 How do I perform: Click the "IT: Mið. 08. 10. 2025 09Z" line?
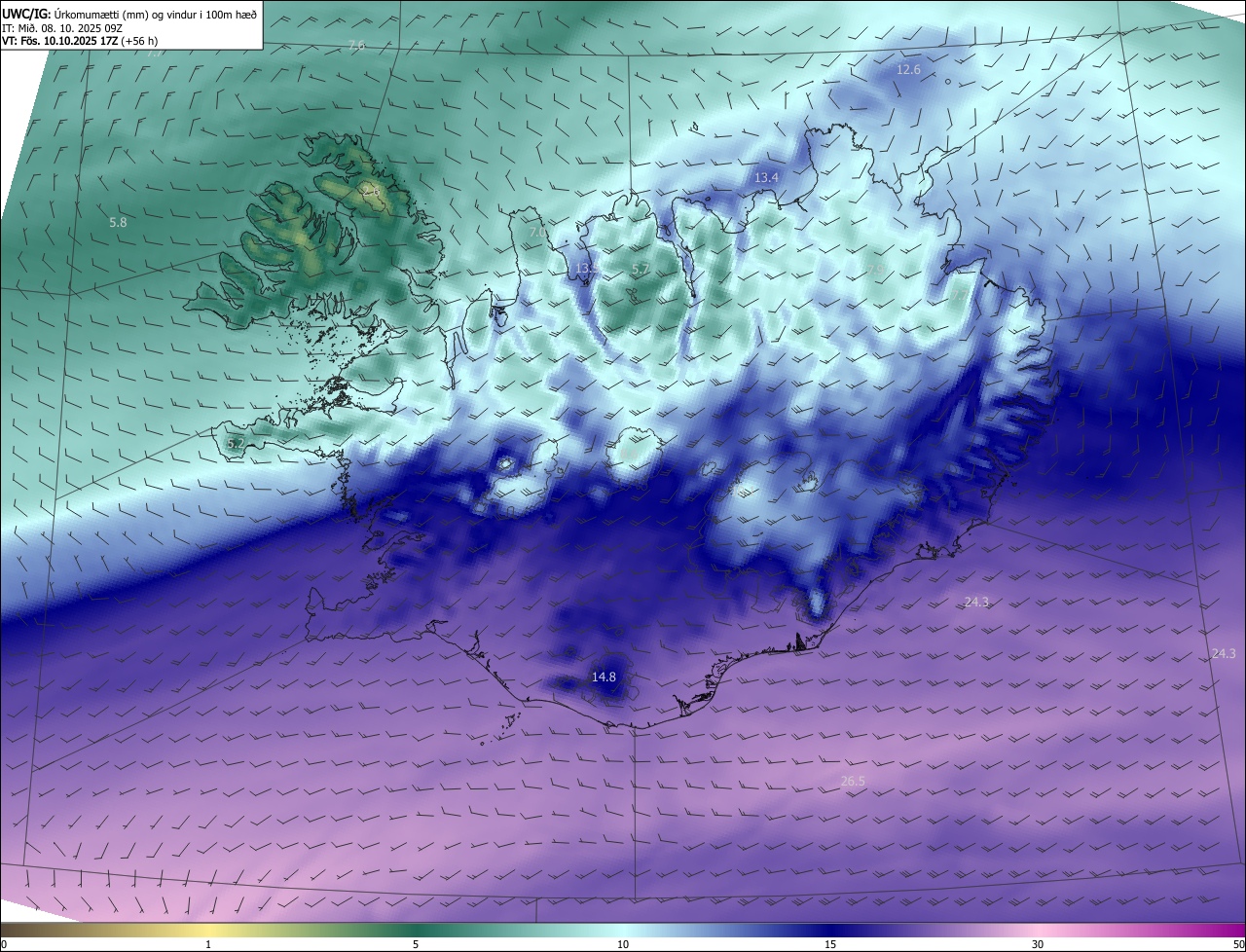61,28
